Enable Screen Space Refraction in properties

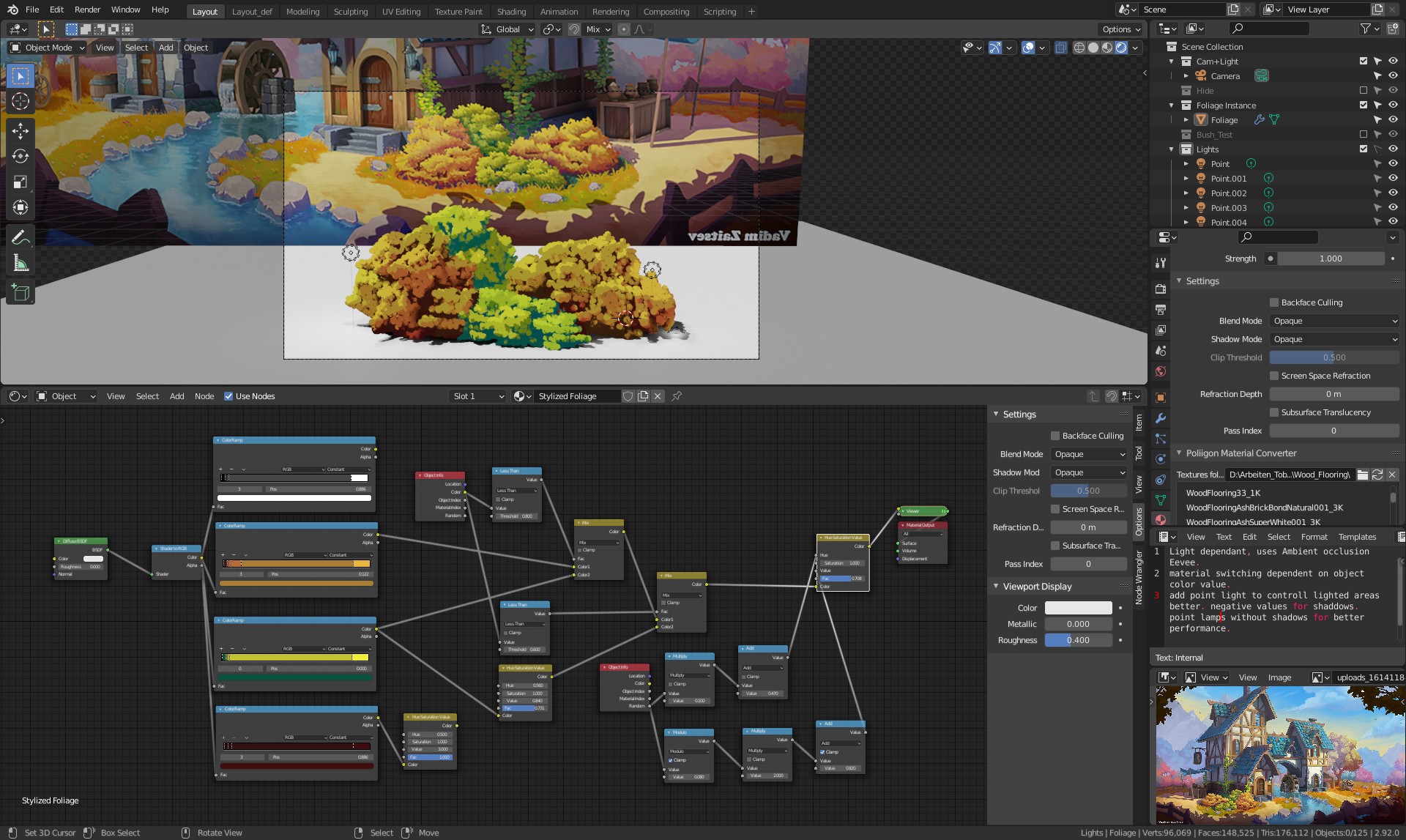pyautogui.click(x=1274, y=376)
